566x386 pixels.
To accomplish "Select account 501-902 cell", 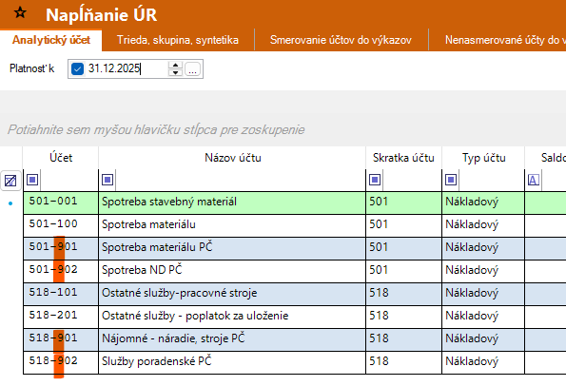I will [61, 271].
